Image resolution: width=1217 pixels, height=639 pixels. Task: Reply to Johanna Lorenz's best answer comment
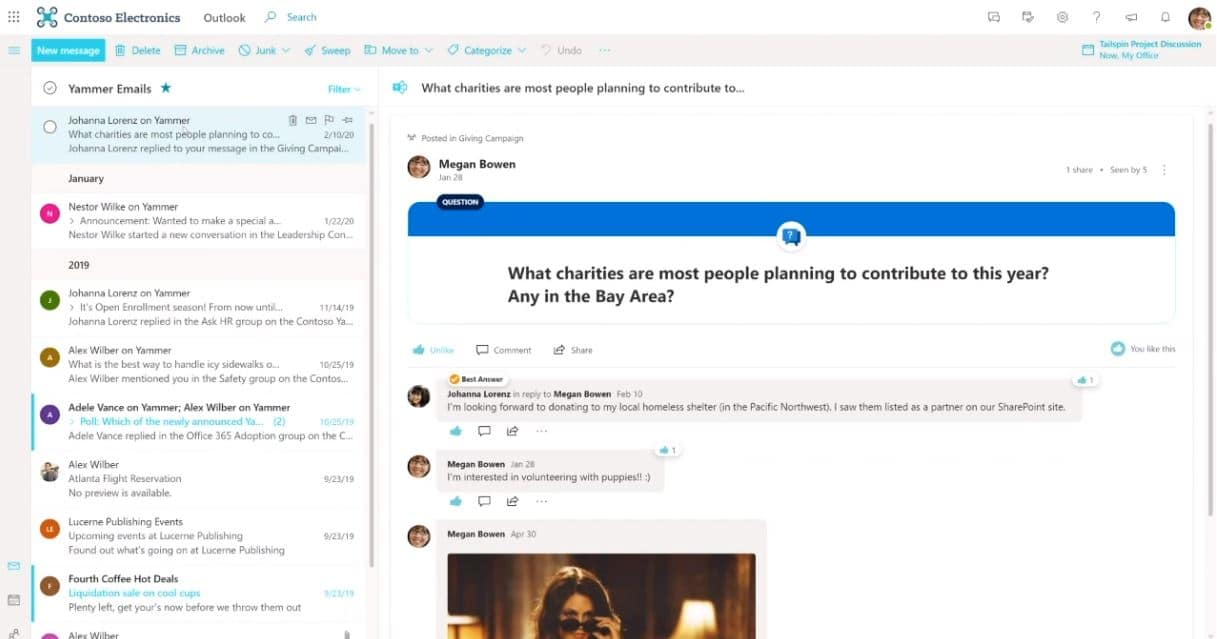484,431
